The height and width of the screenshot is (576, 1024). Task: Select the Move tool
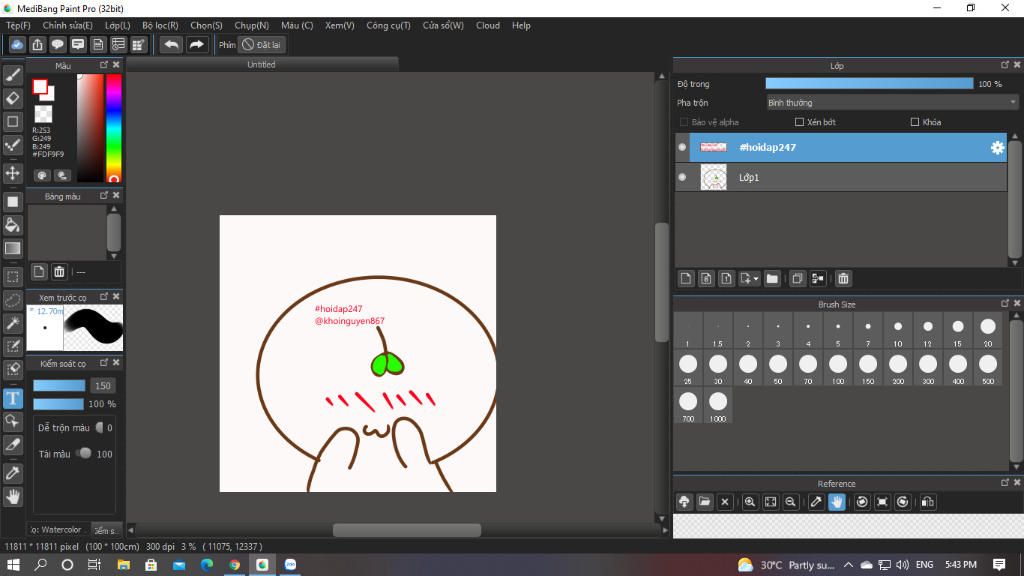click(12, 173)
